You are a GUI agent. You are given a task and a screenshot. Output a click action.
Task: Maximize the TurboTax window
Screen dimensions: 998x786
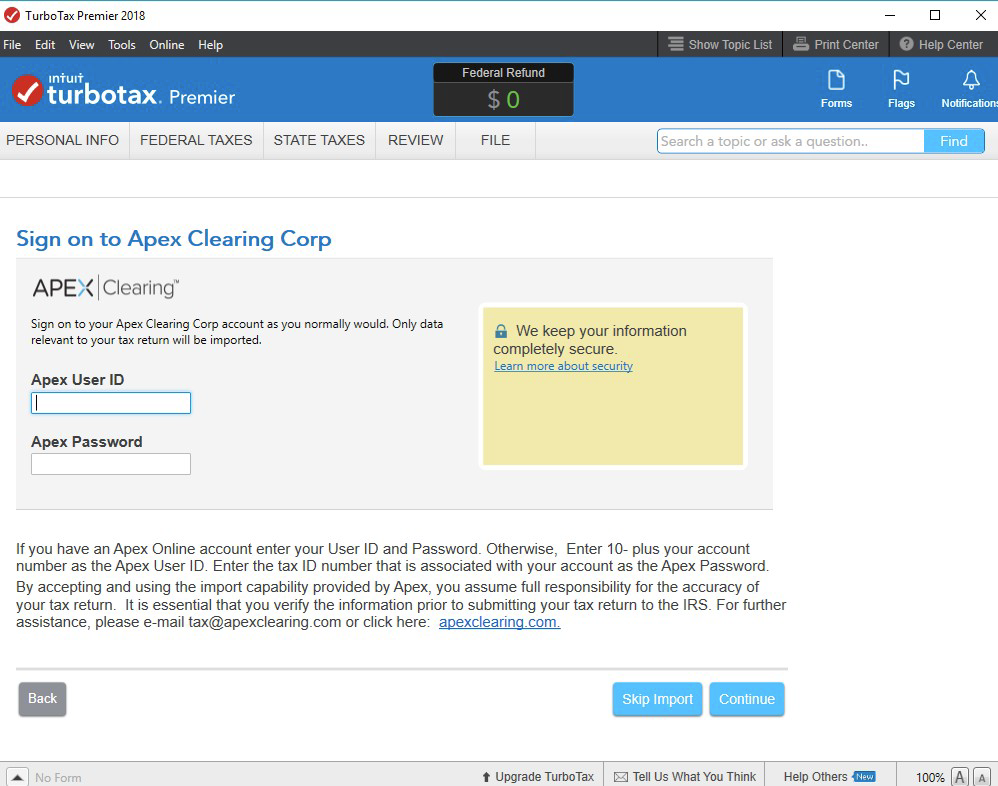click(x=935, y=15)
